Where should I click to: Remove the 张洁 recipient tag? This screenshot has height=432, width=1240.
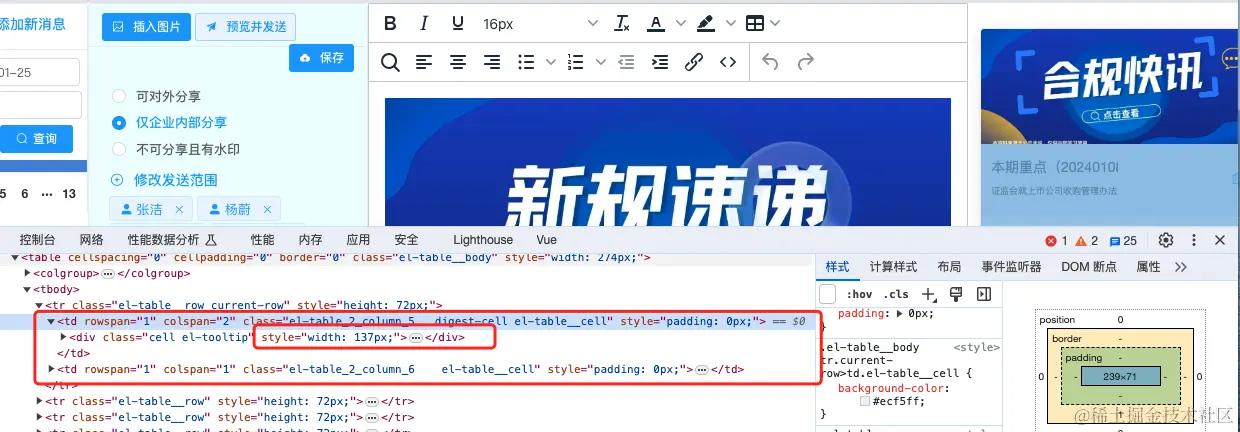click(x=179, y=209)
